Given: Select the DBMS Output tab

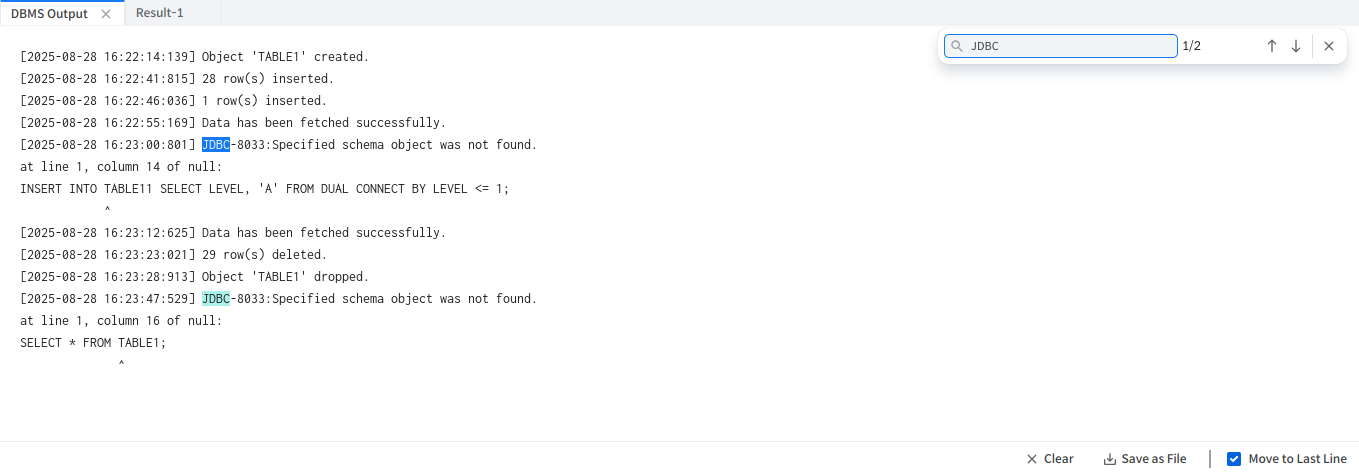Looking at the screenshot, I should click(x=49, y=14).
